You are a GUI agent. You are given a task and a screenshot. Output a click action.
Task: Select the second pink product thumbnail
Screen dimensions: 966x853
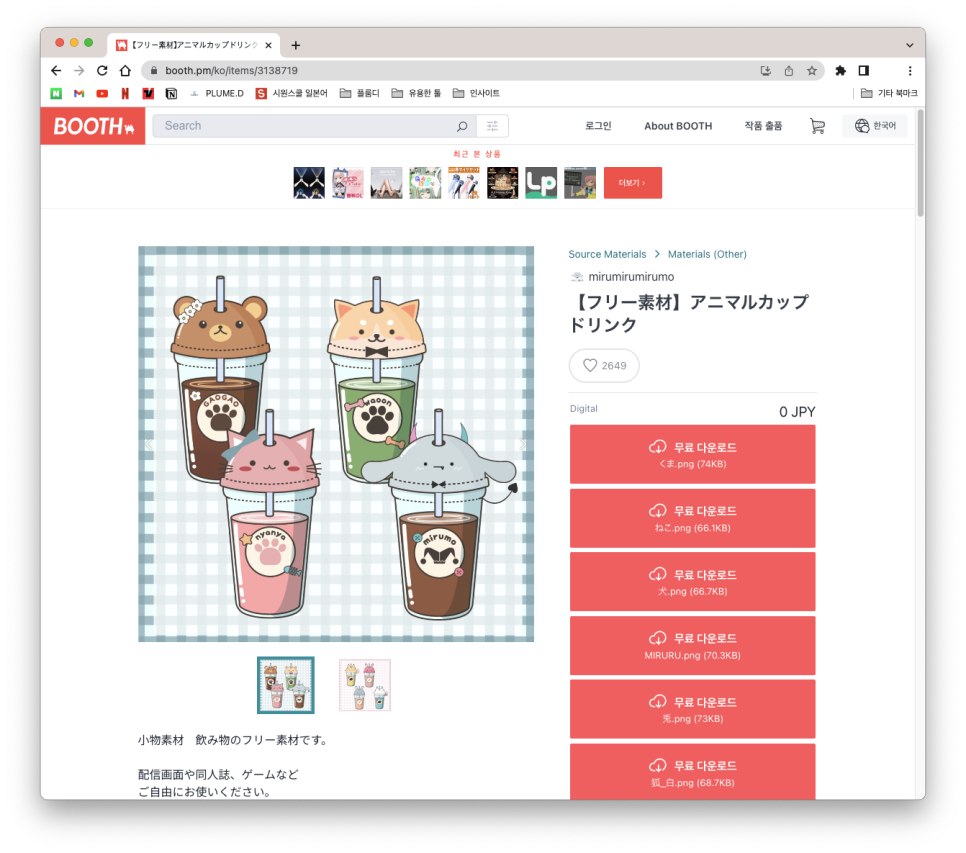coord(365,685)
